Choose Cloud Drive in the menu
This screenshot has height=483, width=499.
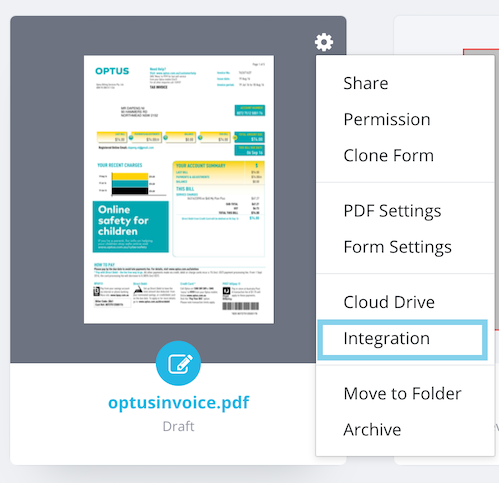click(389, 302)
